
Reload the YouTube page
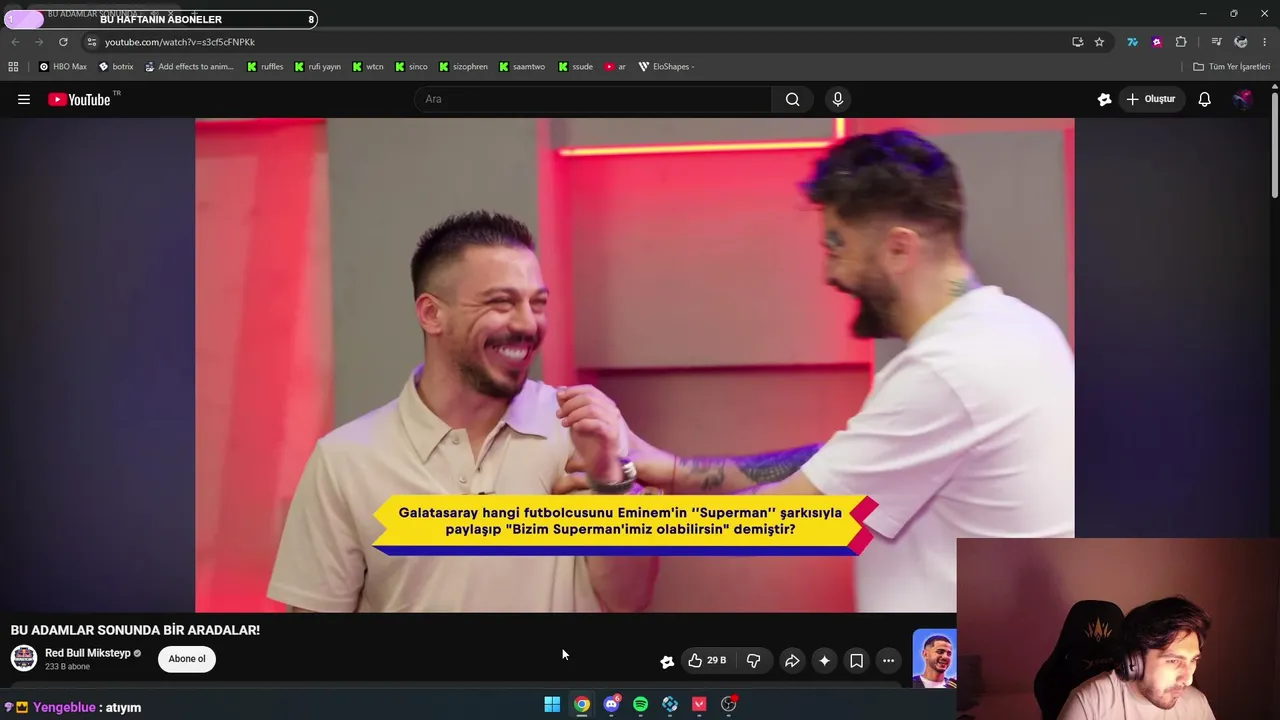coord(63,42)
